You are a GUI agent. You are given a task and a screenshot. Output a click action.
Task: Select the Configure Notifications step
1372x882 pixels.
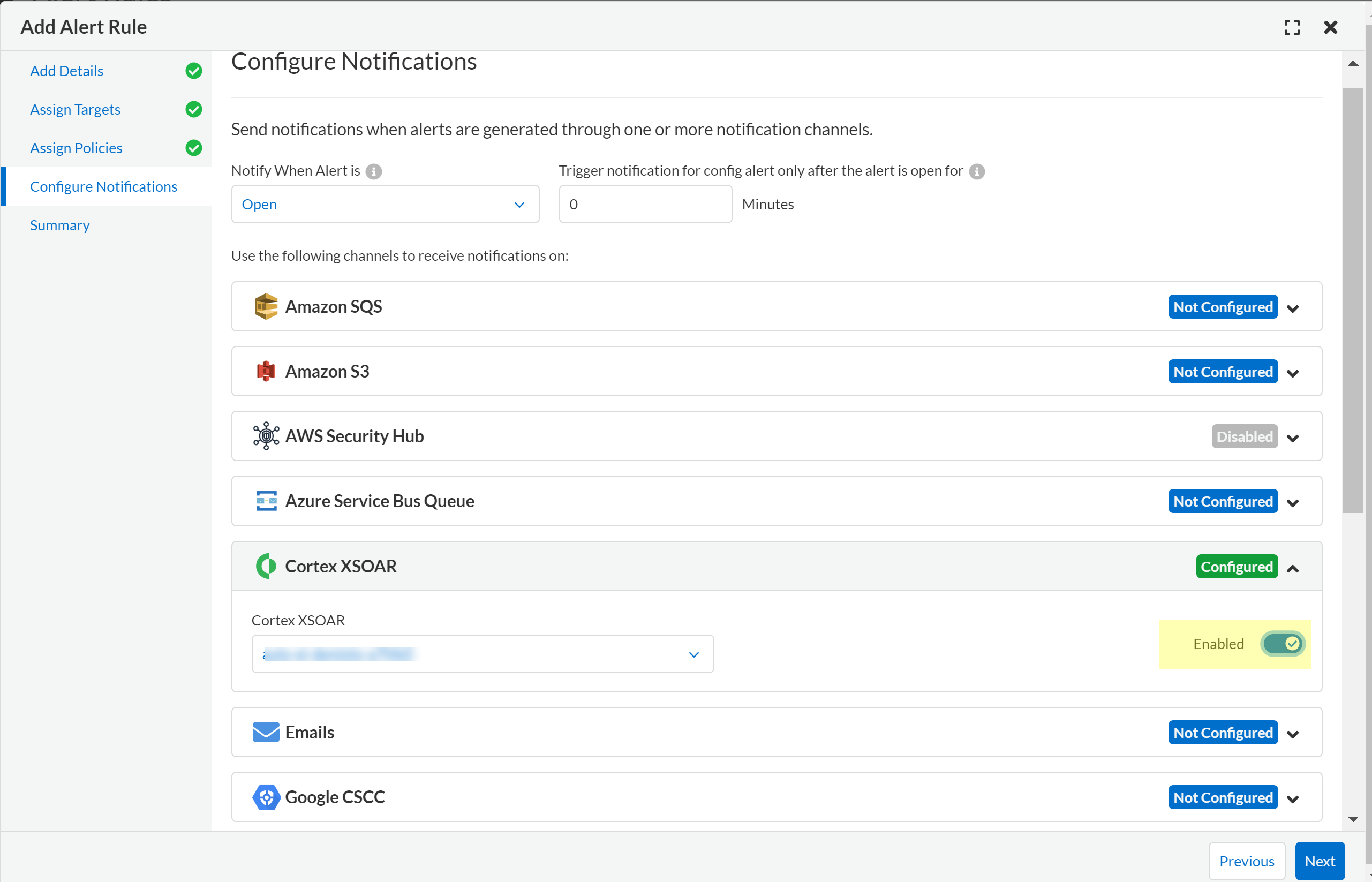coord(104,187)
